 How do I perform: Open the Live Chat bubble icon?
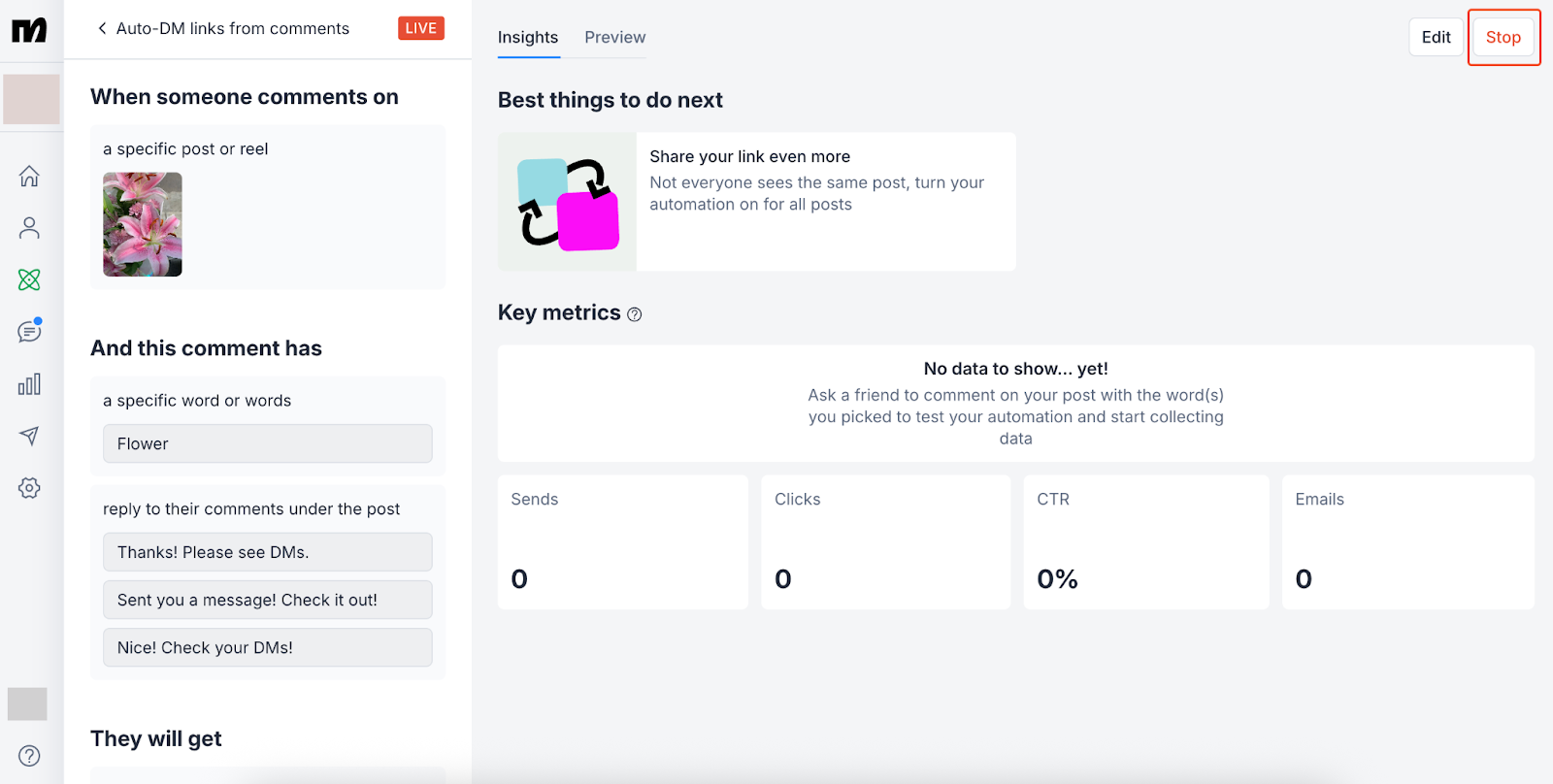coord(29,332)
